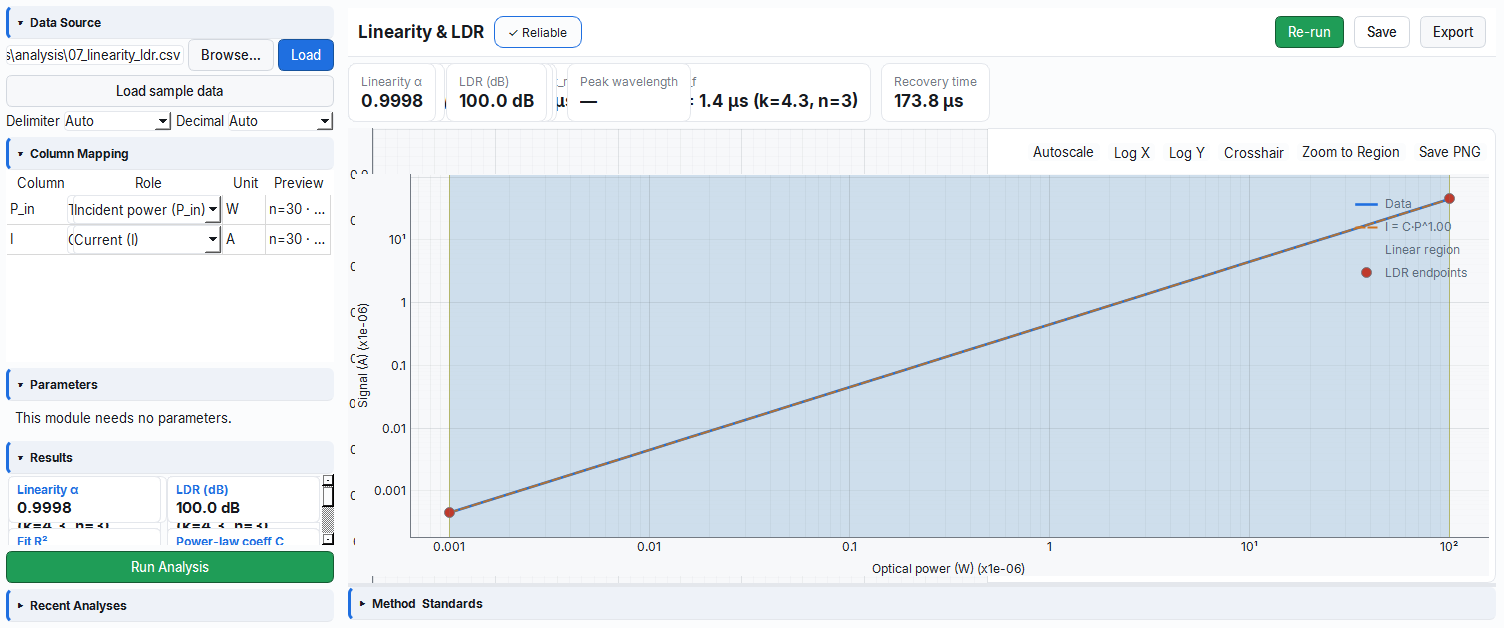Toggle the Crosshair tool
Viewport: 1504px width, 628px height.
[1254, 152]
